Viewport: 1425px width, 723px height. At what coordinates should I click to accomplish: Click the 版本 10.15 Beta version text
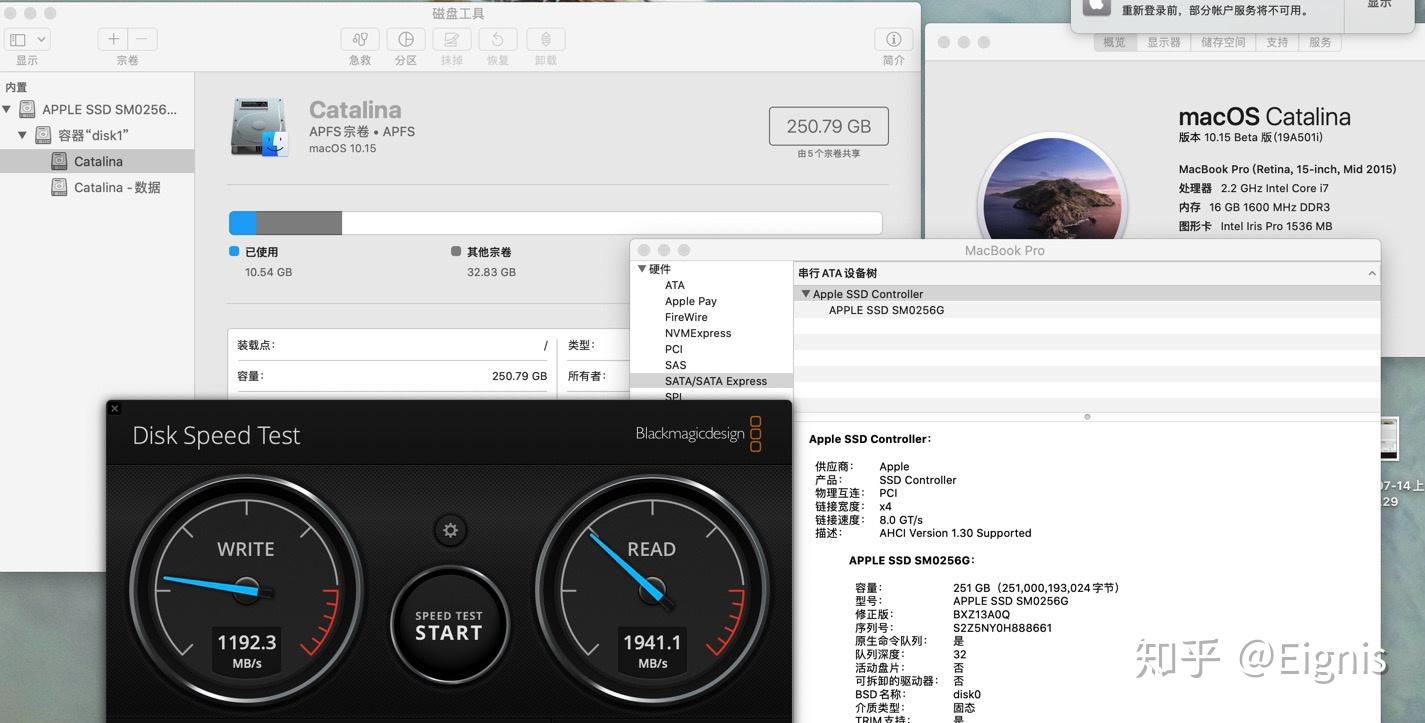(1250, 138)
